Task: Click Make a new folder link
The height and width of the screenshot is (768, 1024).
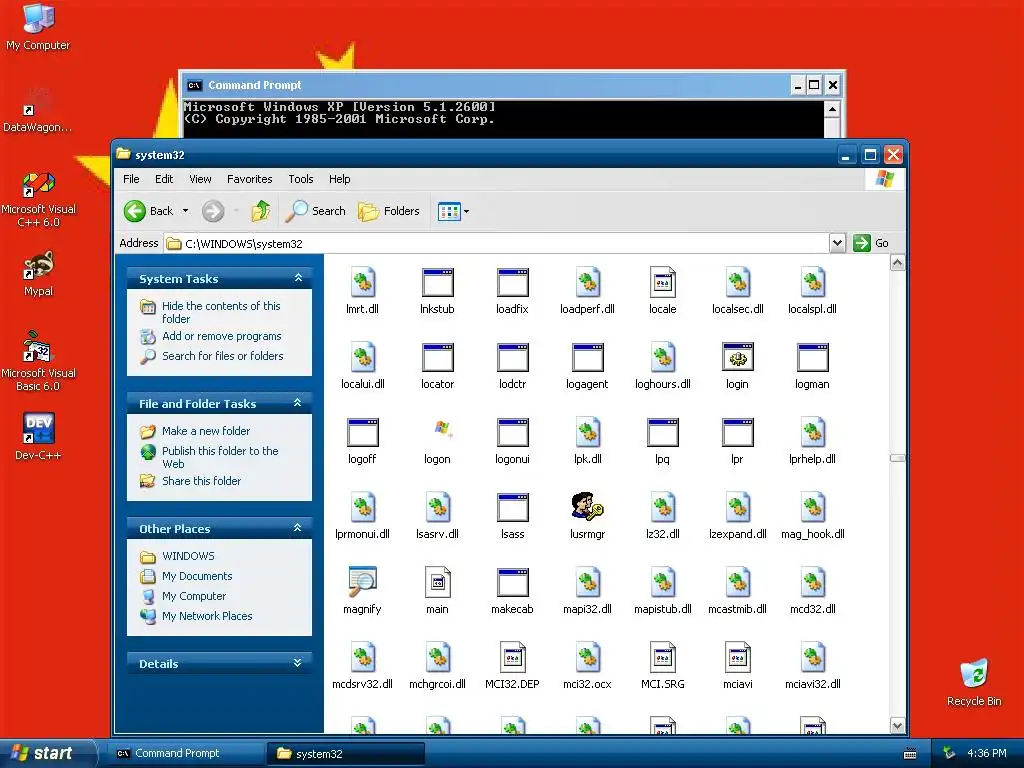Action: coord(206,431)
